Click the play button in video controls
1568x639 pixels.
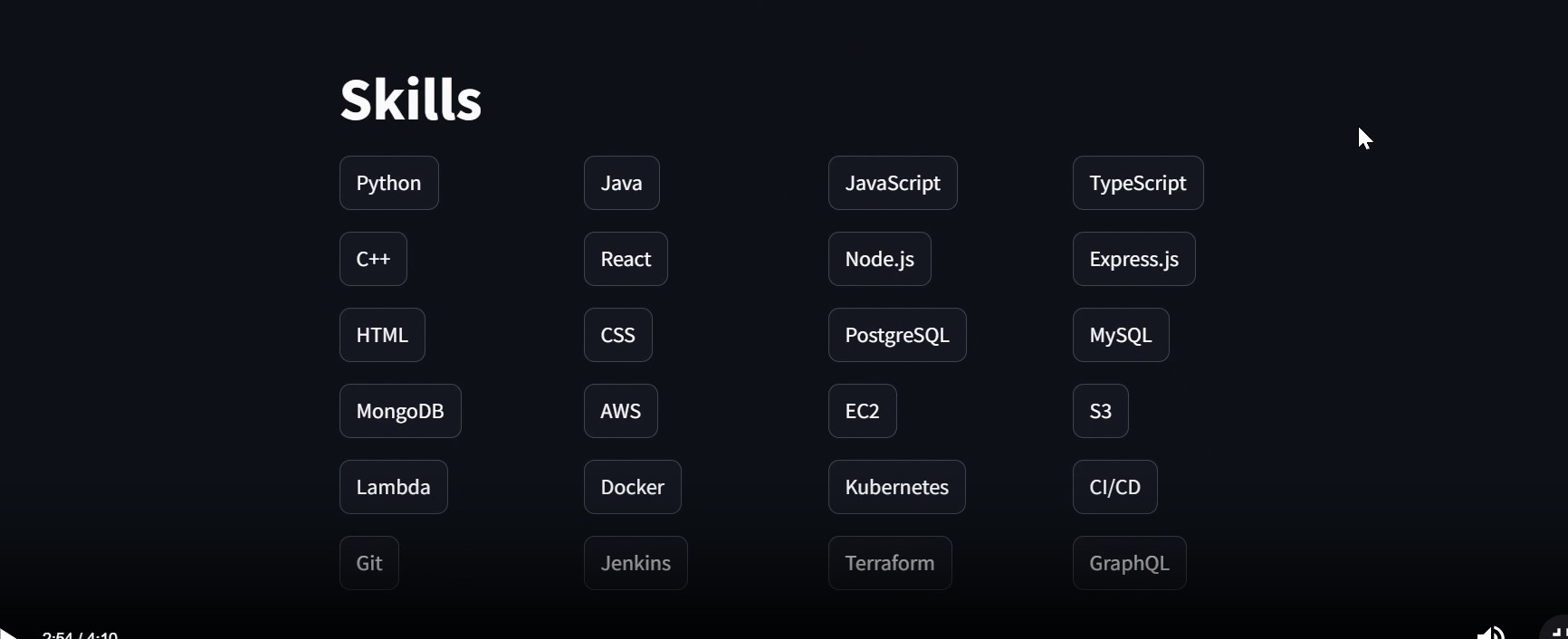(x=8, y=634)
